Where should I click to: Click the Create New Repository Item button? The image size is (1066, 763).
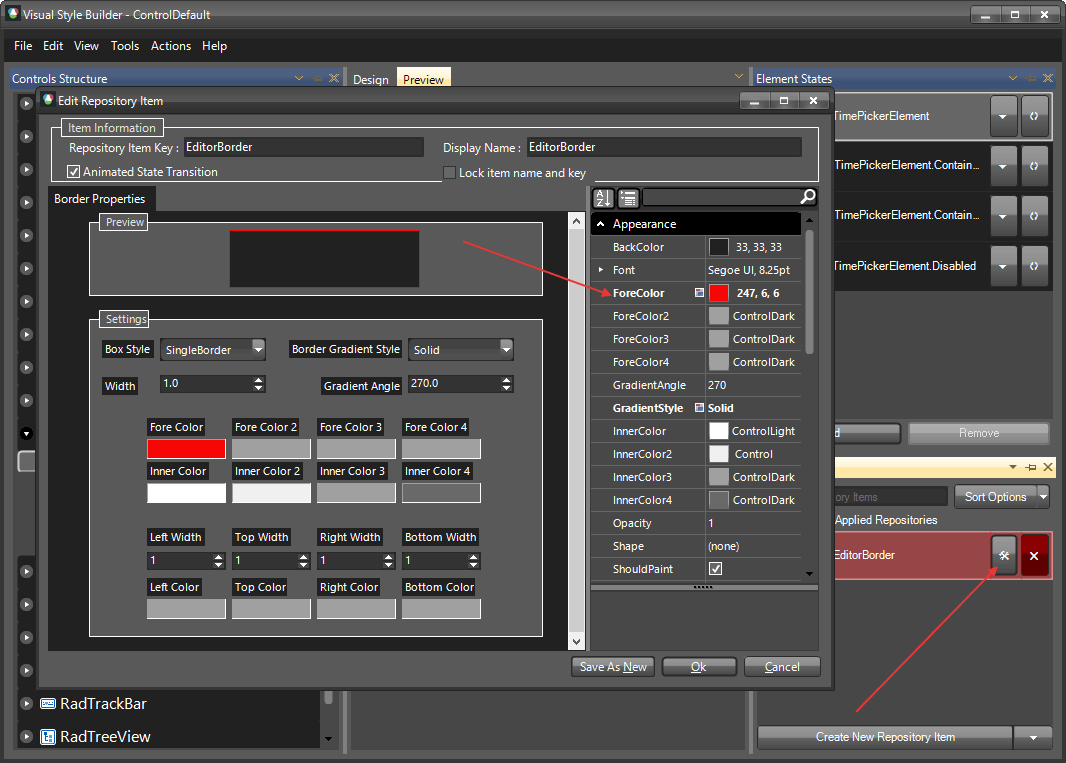[x=884, y=737]
